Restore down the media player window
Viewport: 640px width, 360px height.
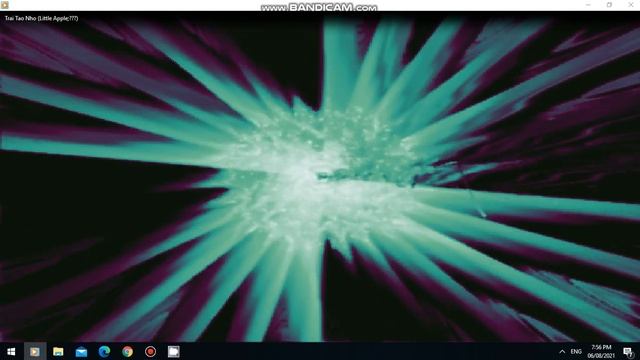[x=609, y=5]
